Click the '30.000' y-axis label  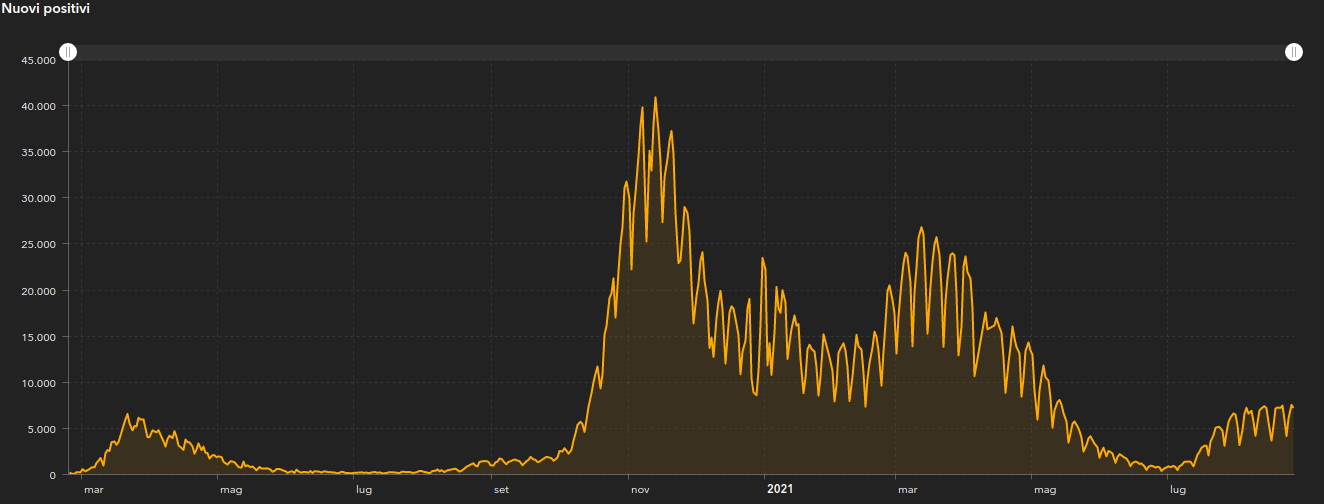[x=38, y=198]
